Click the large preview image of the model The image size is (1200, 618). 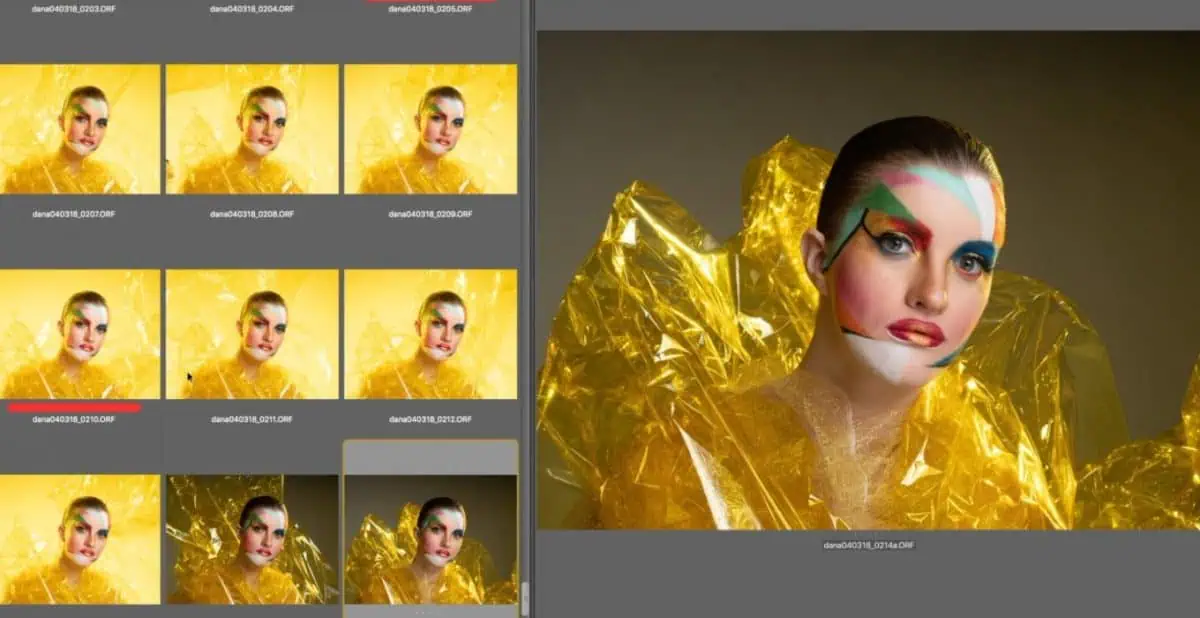pyautogui.click(x=868, y=280)
